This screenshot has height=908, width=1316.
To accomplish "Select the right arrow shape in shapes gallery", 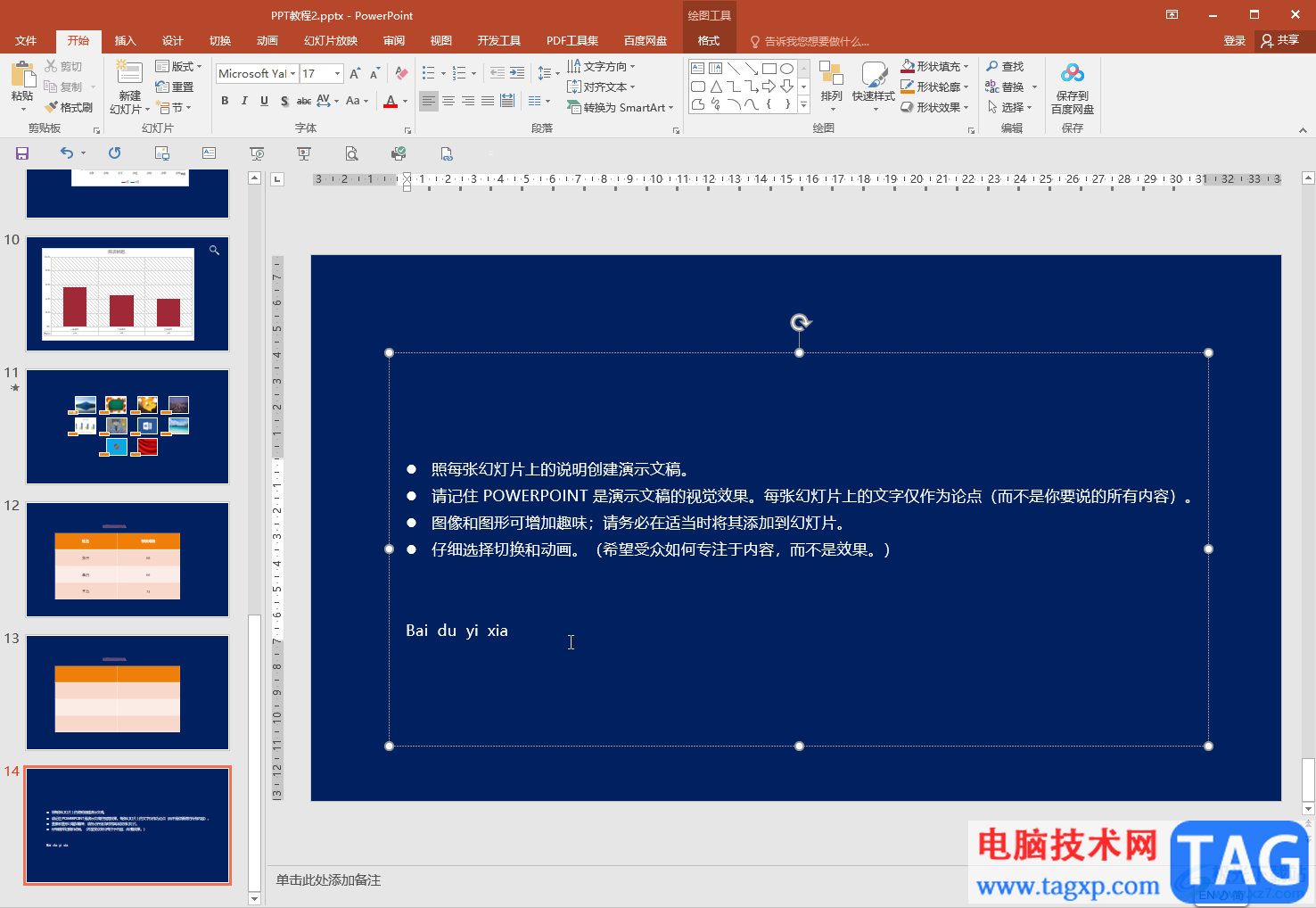I will 769,87.
